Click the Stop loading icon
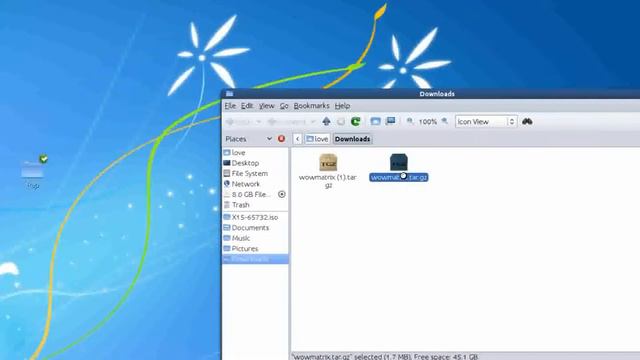The height and width of the screenshot is (360, 640). click(x=341, y=121)
